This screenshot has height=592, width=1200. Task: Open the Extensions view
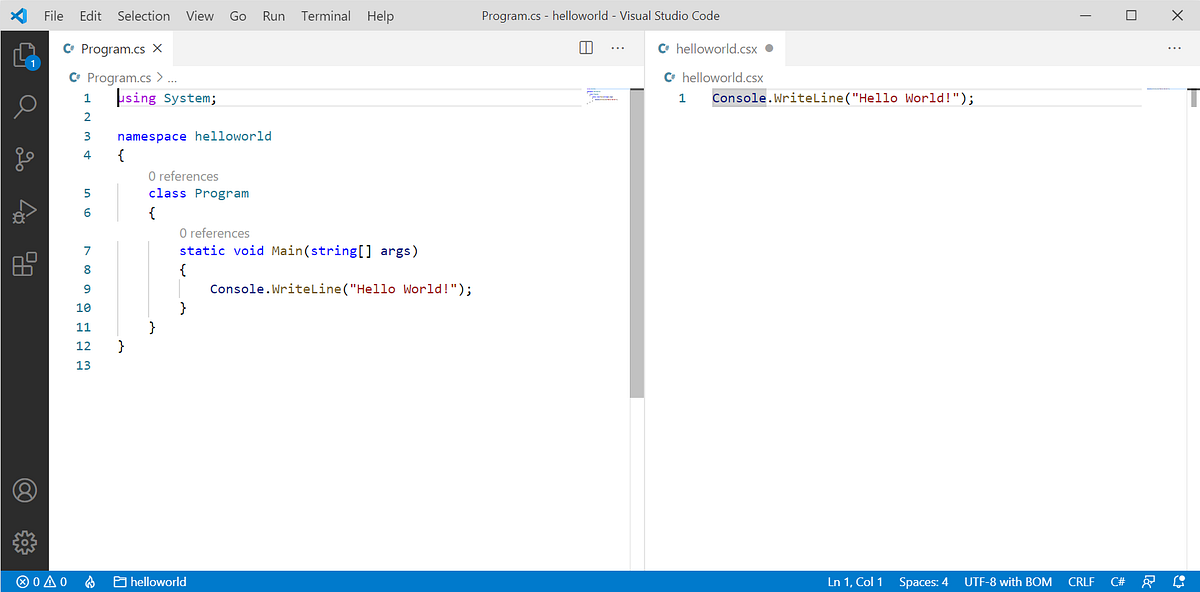[x=24, y=264]
